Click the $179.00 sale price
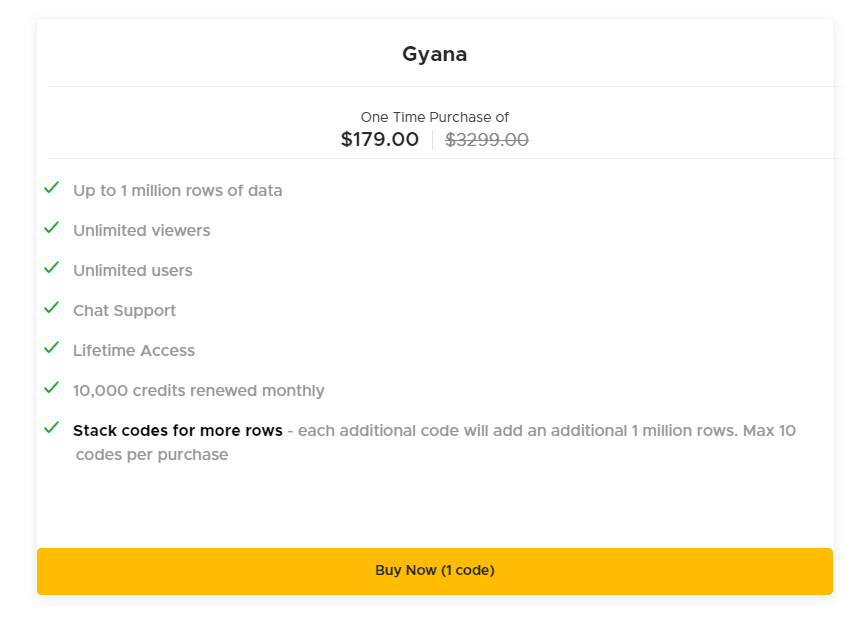The image size is (853, 617). pos(380,140)
